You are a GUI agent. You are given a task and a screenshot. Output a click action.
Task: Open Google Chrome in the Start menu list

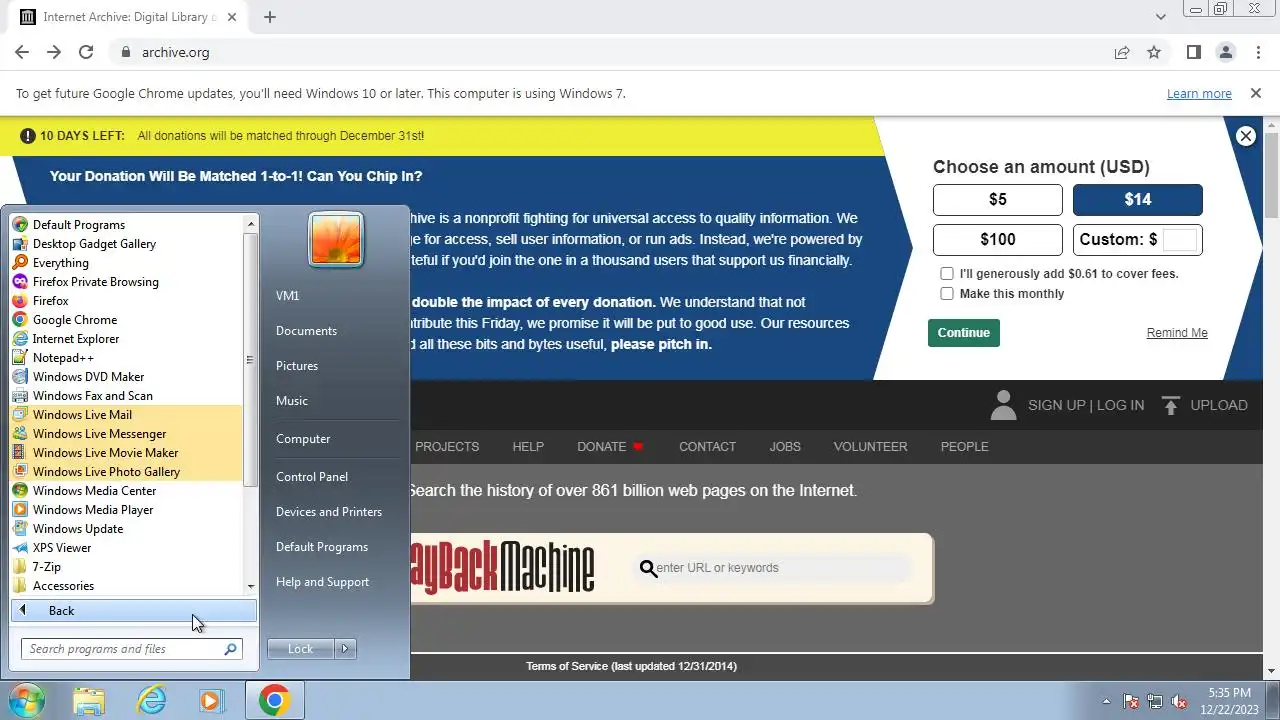click(74, 320)
